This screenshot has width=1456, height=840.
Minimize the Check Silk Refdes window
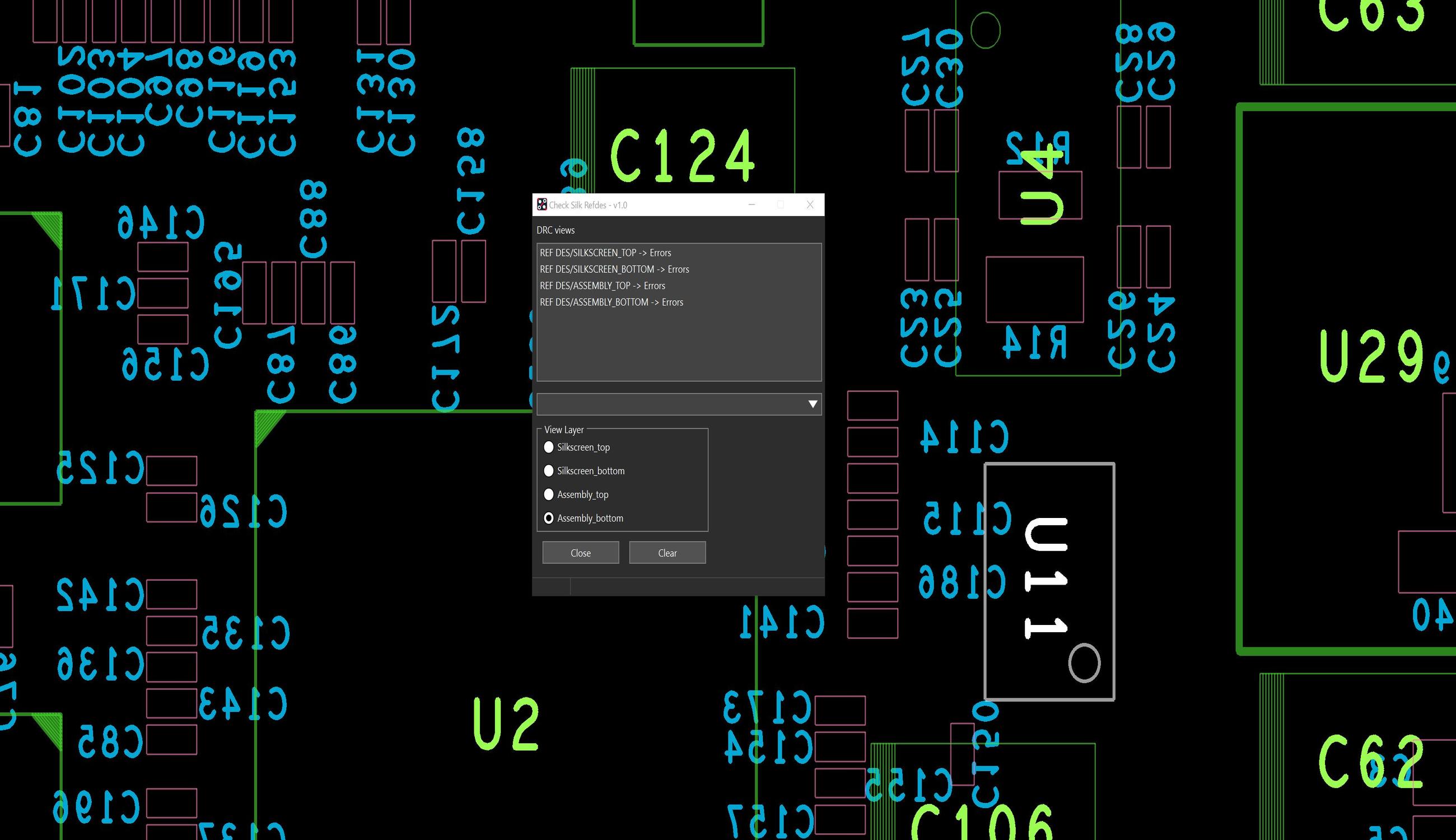(752, 204)
